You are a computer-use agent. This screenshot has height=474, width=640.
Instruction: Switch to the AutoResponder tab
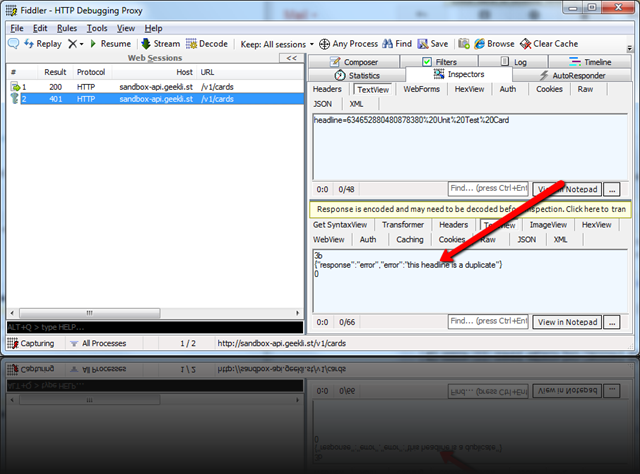point(572,76)
